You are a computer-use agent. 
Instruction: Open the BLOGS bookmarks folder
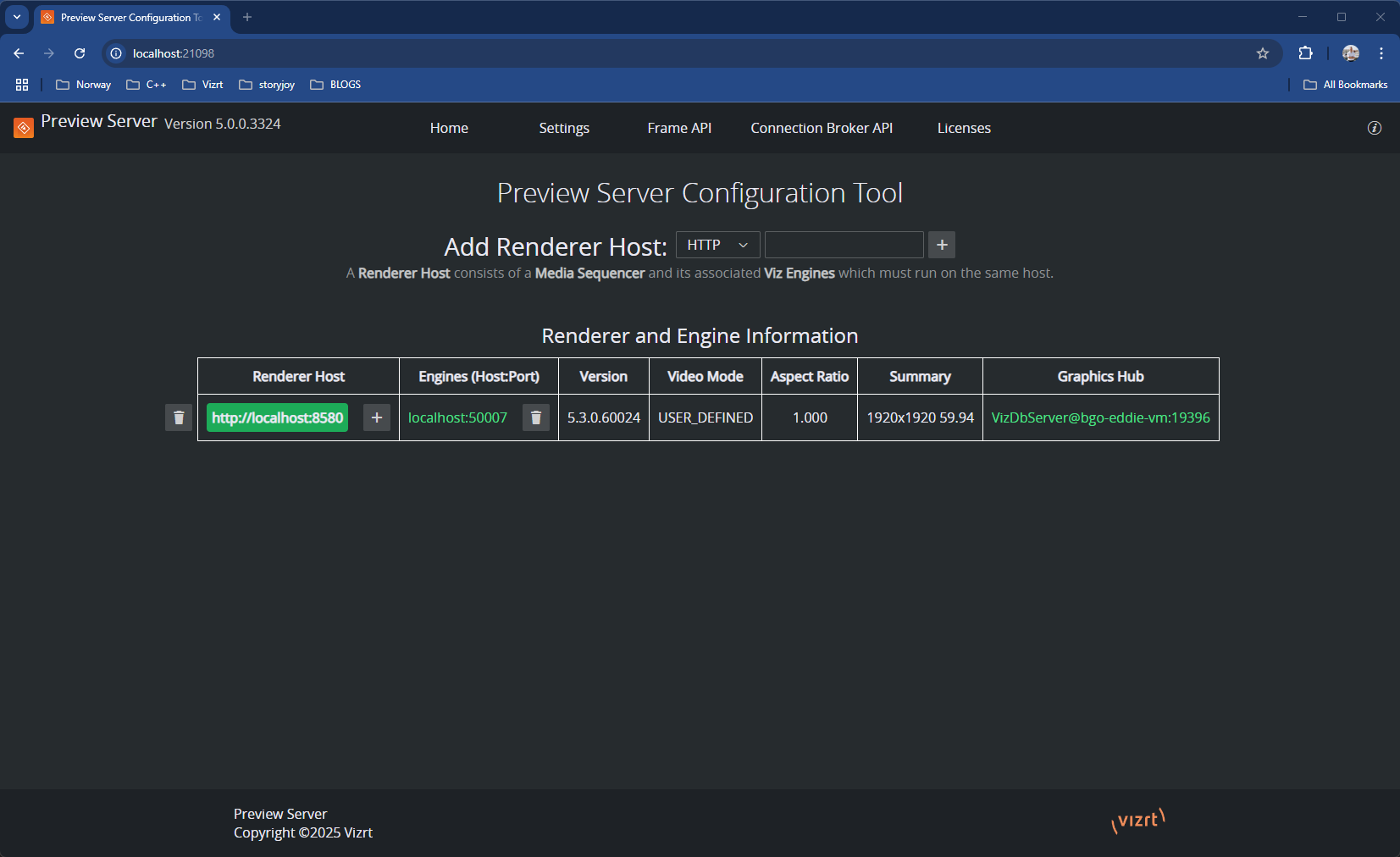tap(335, 85)
